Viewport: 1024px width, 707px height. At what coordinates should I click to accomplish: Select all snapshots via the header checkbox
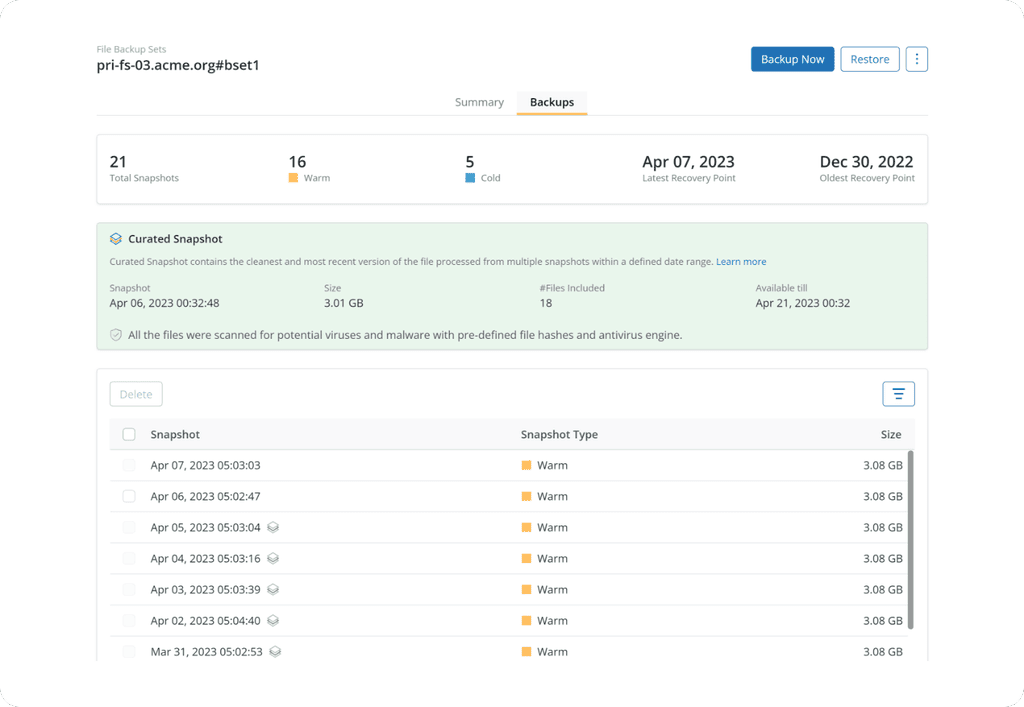[x=128, y=434]
